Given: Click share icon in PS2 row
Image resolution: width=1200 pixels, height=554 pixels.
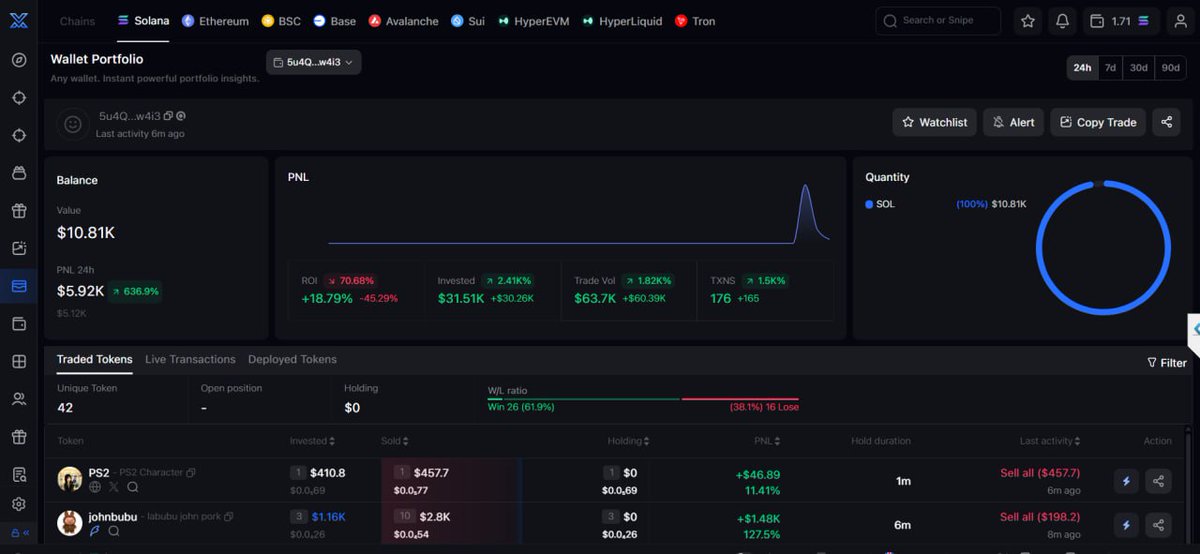Looking at the screenshot, I should click(x=1158, y=481).
